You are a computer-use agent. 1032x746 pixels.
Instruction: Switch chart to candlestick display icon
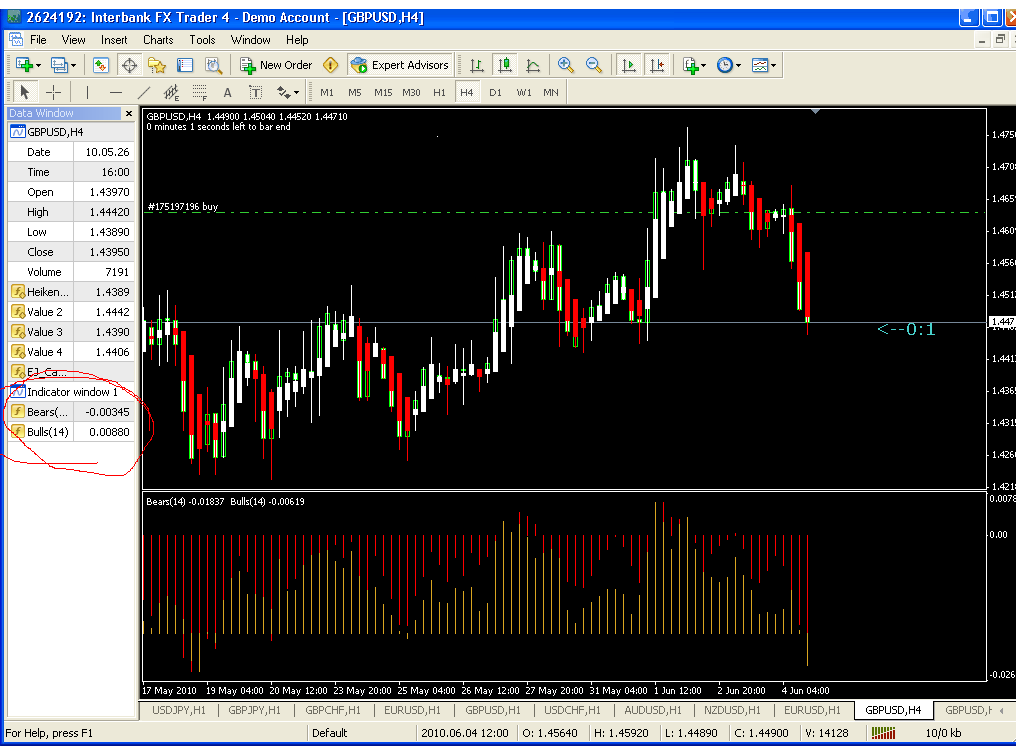(505, 65)
